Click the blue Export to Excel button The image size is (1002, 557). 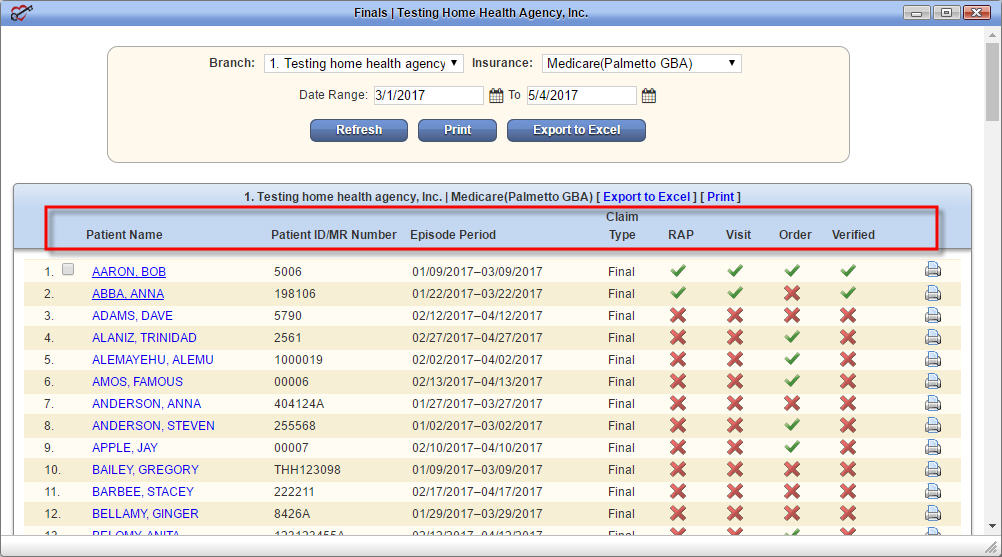click(x=576, y=130)
